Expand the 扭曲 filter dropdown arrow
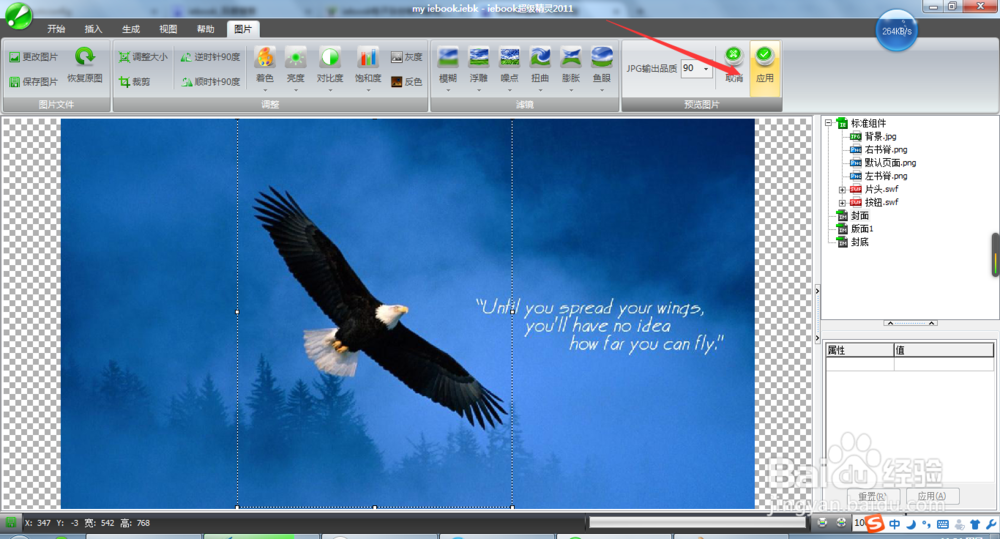Viewport: 1000px width, 539px height. 540,90
